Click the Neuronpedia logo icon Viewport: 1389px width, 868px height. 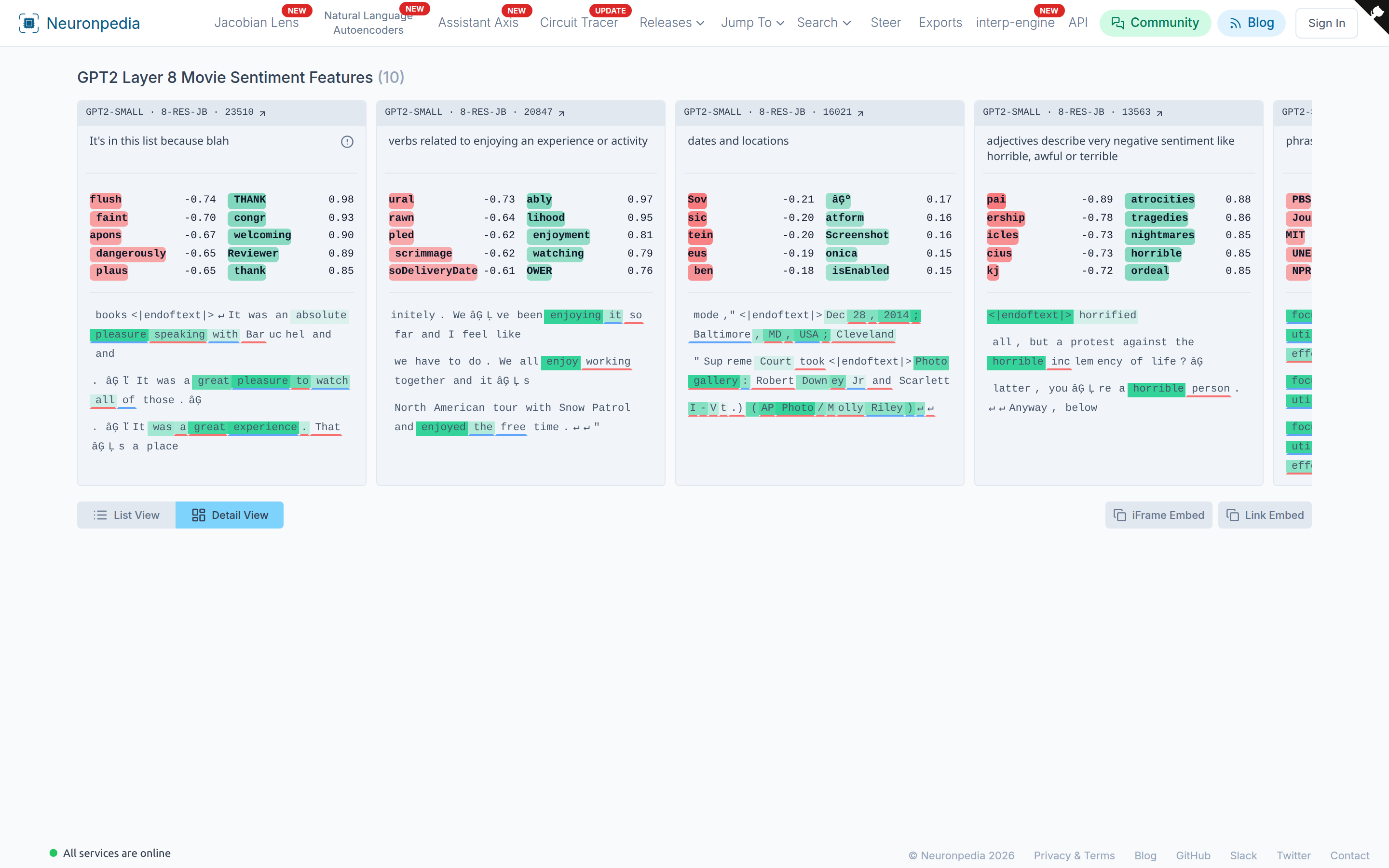coord(29,23)
